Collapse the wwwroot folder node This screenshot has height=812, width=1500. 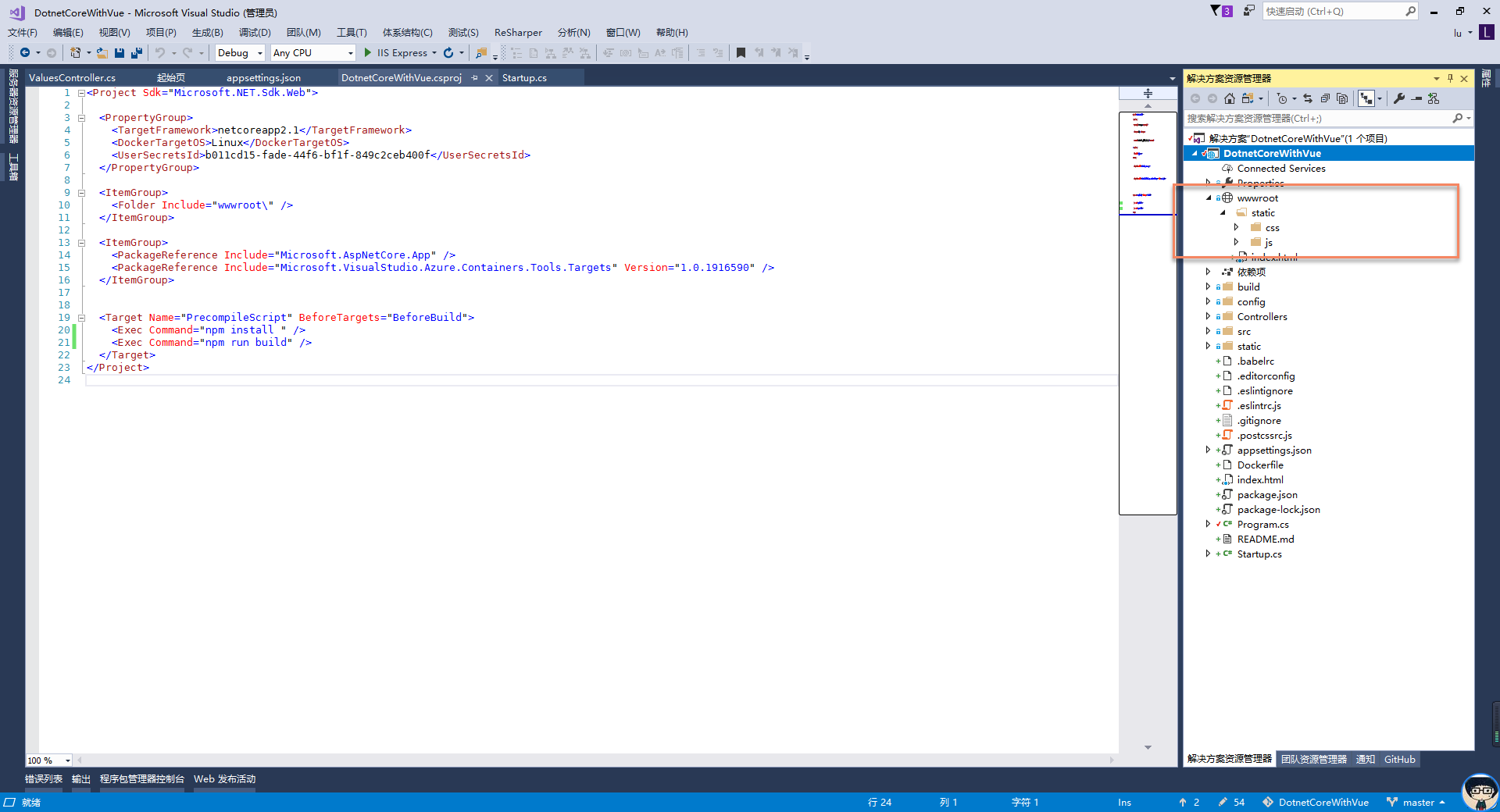pos(1208,198)
